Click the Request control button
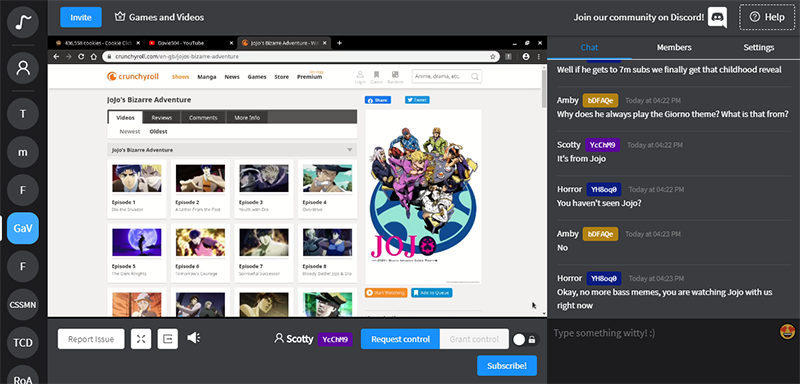Screen dimensions: 800x384 [400, 339]
